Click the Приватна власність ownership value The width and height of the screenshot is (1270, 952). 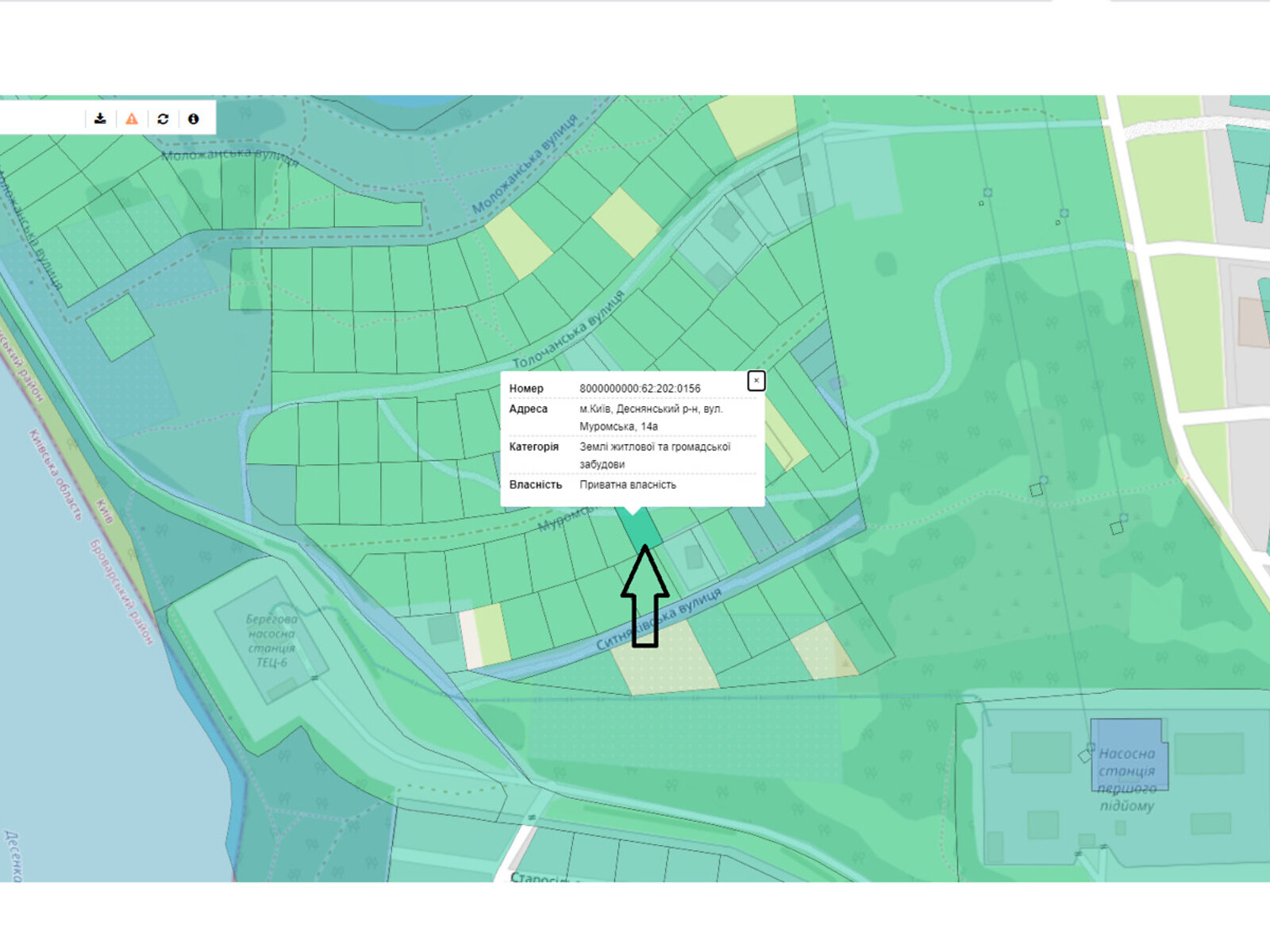[628, 485]
